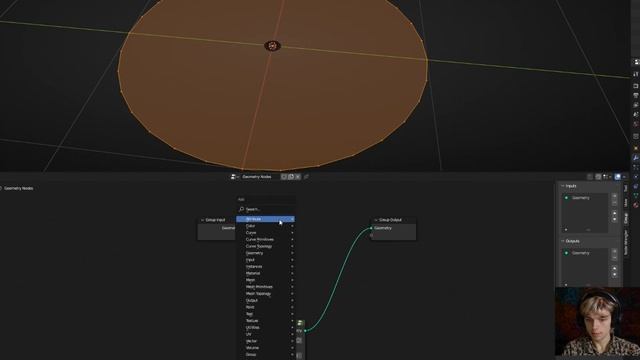Image resolution: width=640 pixels, height=360 pixels.
Task: Open the Mesh Topology submenu
Action: pyautogui.click(x=265, y=293)
